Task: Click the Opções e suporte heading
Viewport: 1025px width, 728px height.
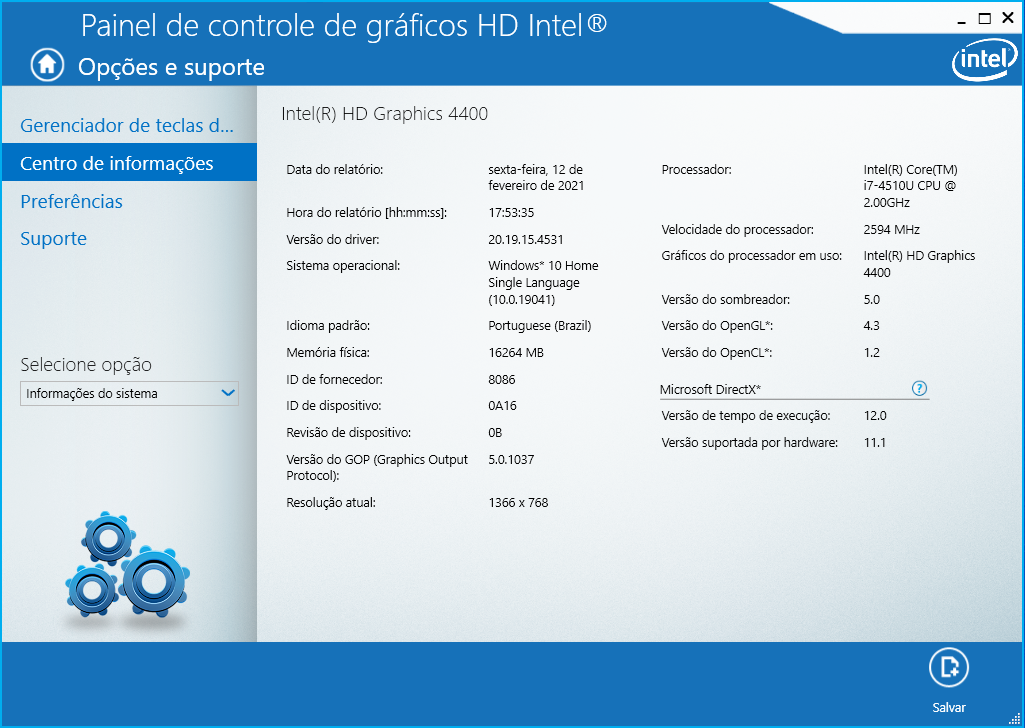Action: click(x=171, y=67)
